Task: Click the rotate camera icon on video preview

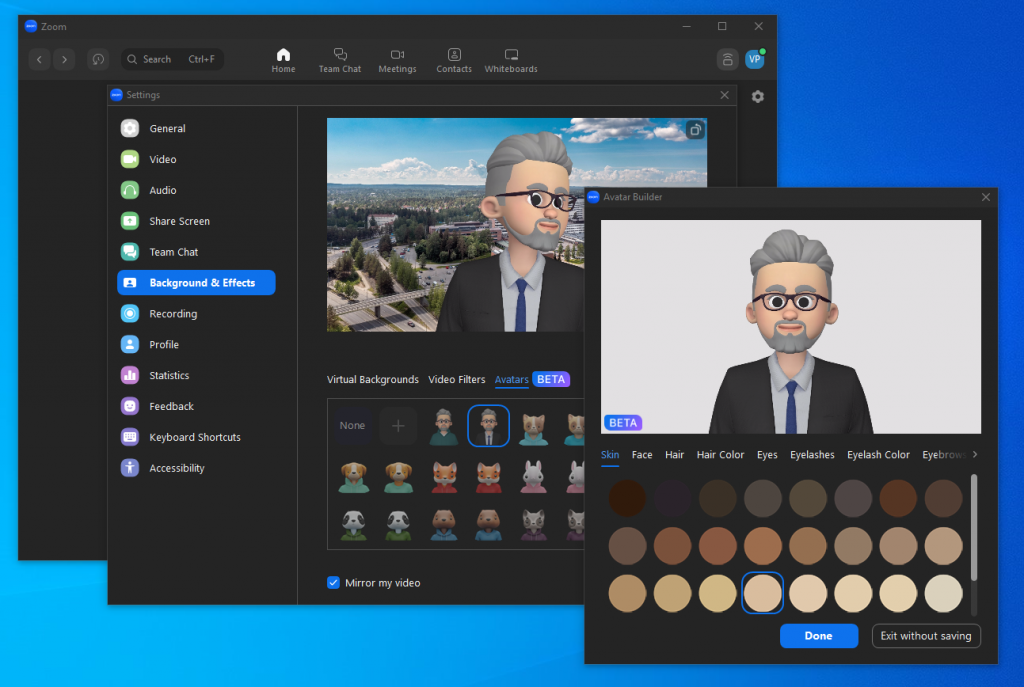Action: point(694,130)
